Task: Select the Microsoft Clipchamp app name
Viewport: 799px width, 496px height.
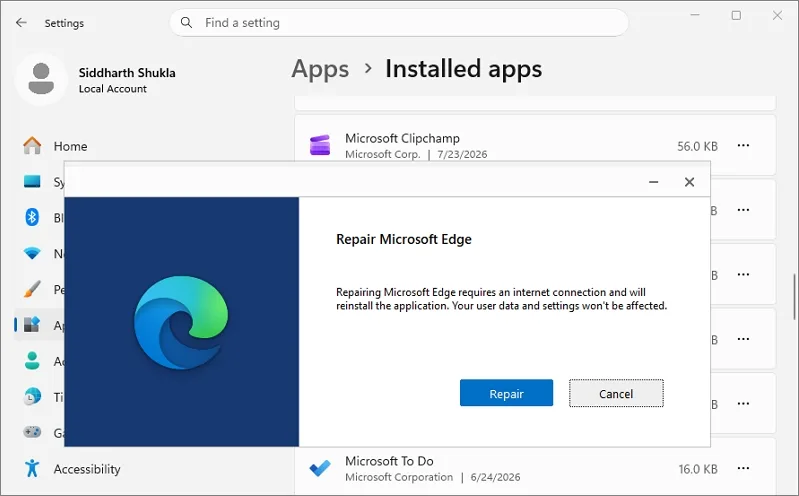Action: point(402,138)
